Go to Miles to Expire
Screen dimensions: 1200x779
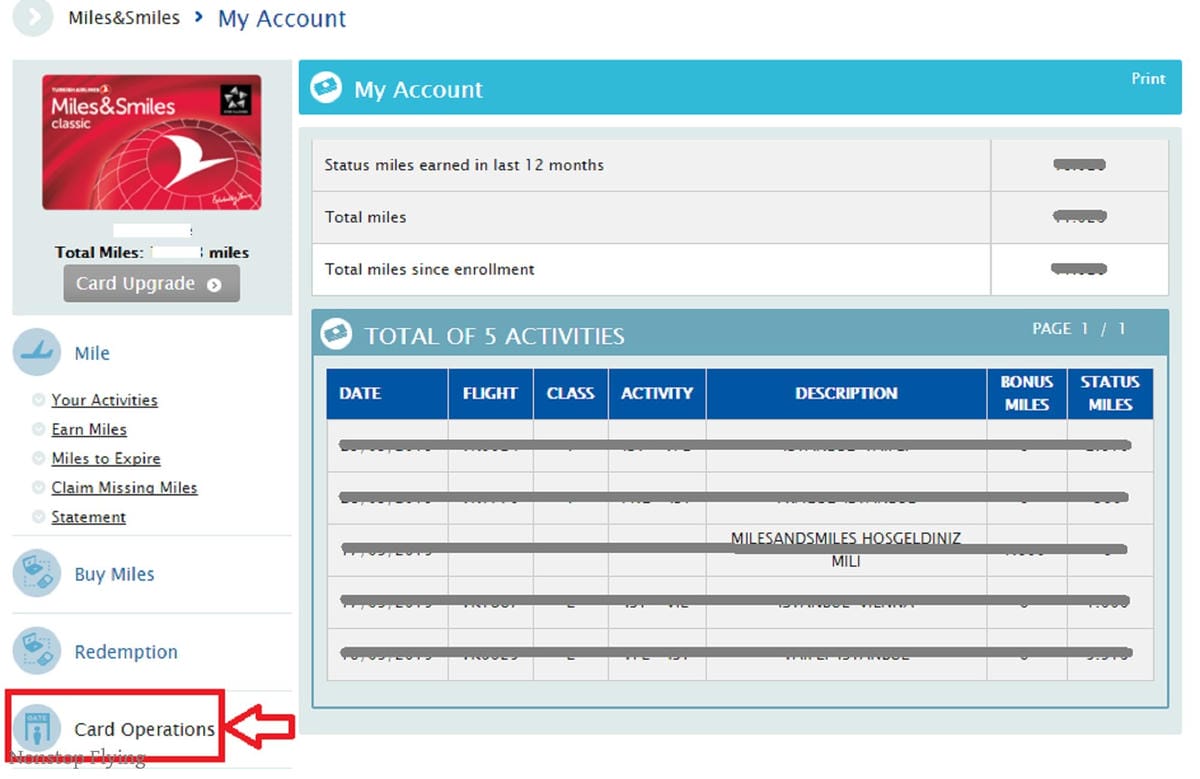tap(106, 458)
